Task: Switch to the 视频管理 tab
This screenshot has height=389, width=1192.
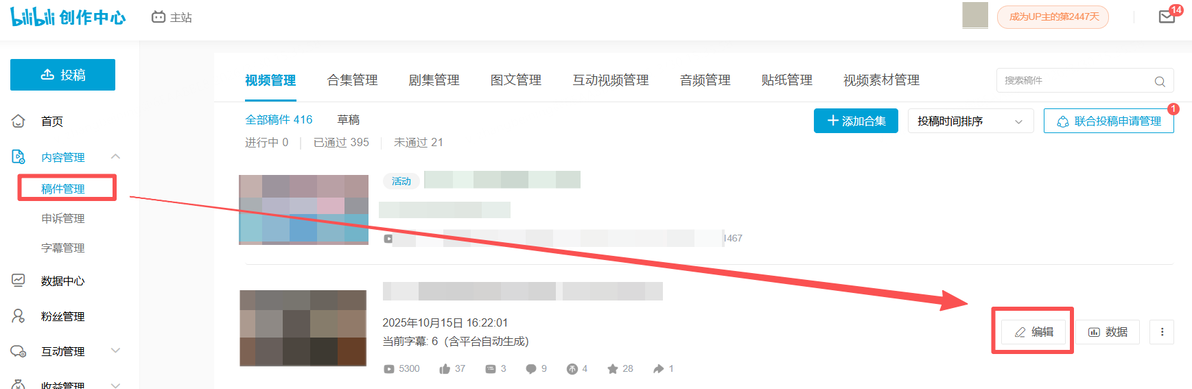Action: pyautogui.click(x=270, y=81)
